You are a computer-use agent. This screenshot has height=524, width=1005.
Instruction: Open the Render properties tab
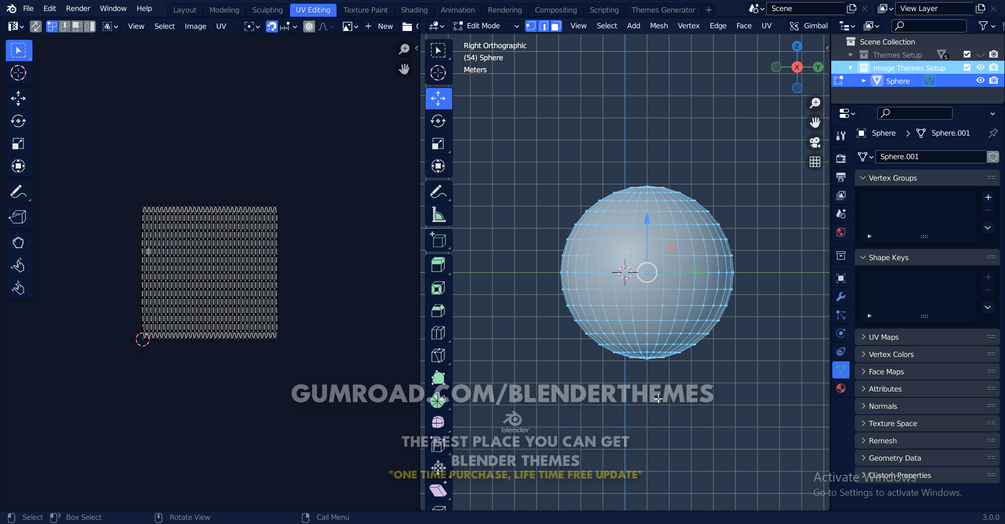(x=841, y=158)
